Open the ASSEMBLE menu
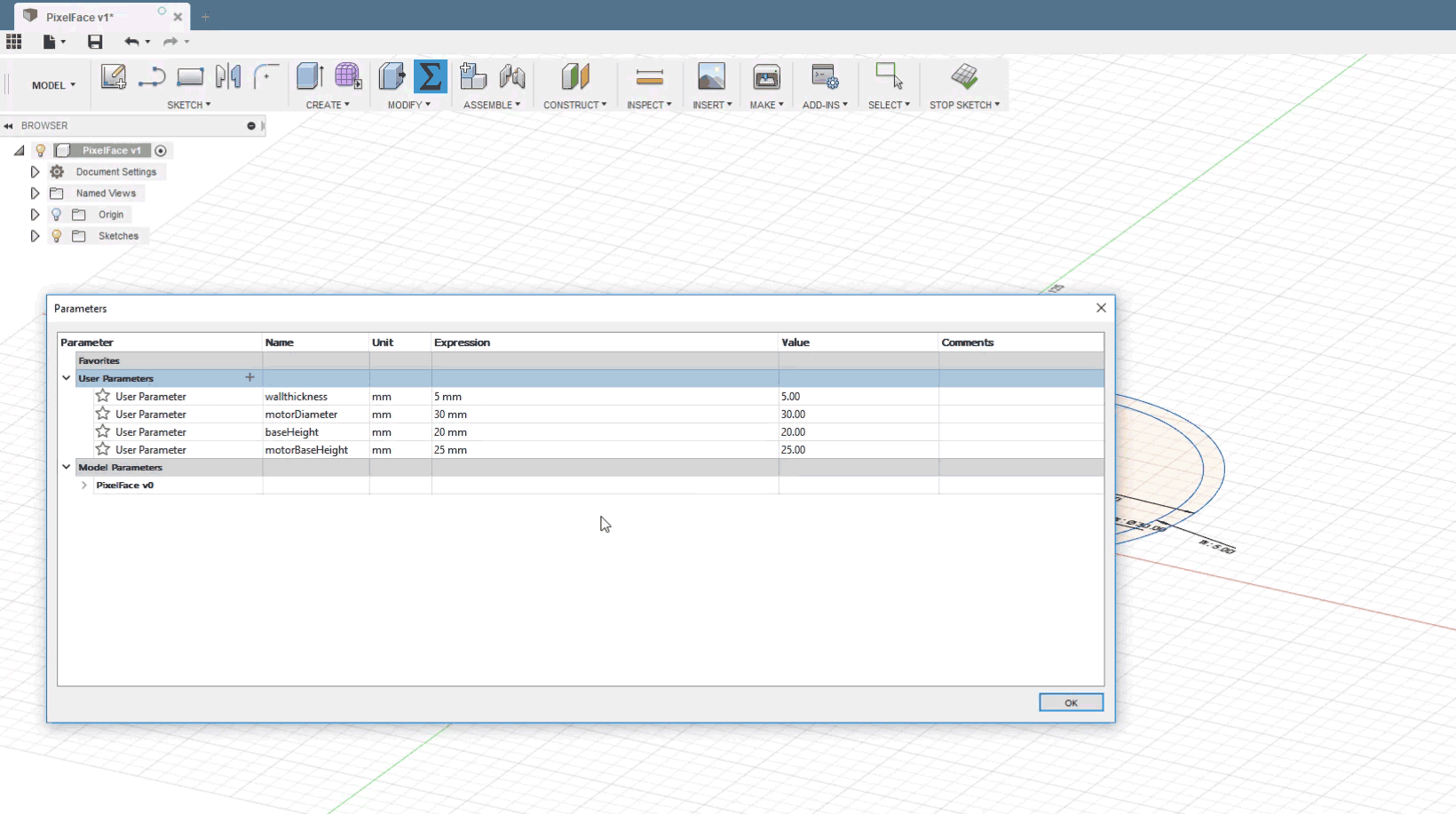 492,105
